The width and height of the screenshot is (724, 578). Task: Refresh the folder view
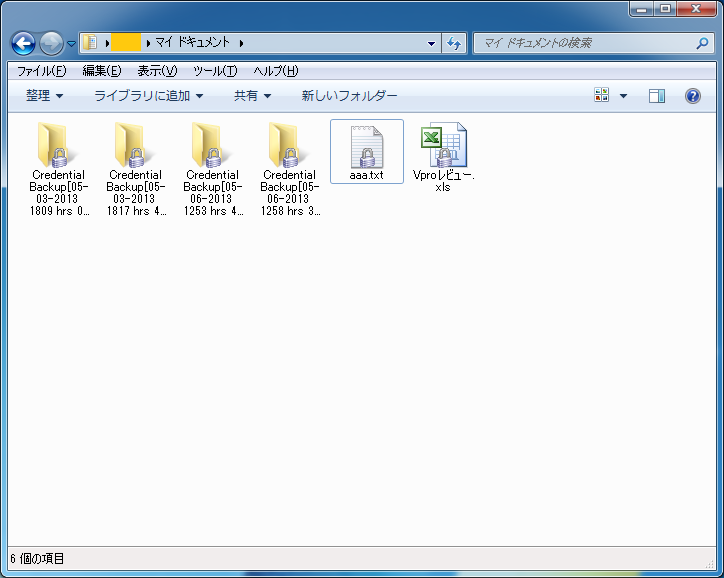coord(454,43)
